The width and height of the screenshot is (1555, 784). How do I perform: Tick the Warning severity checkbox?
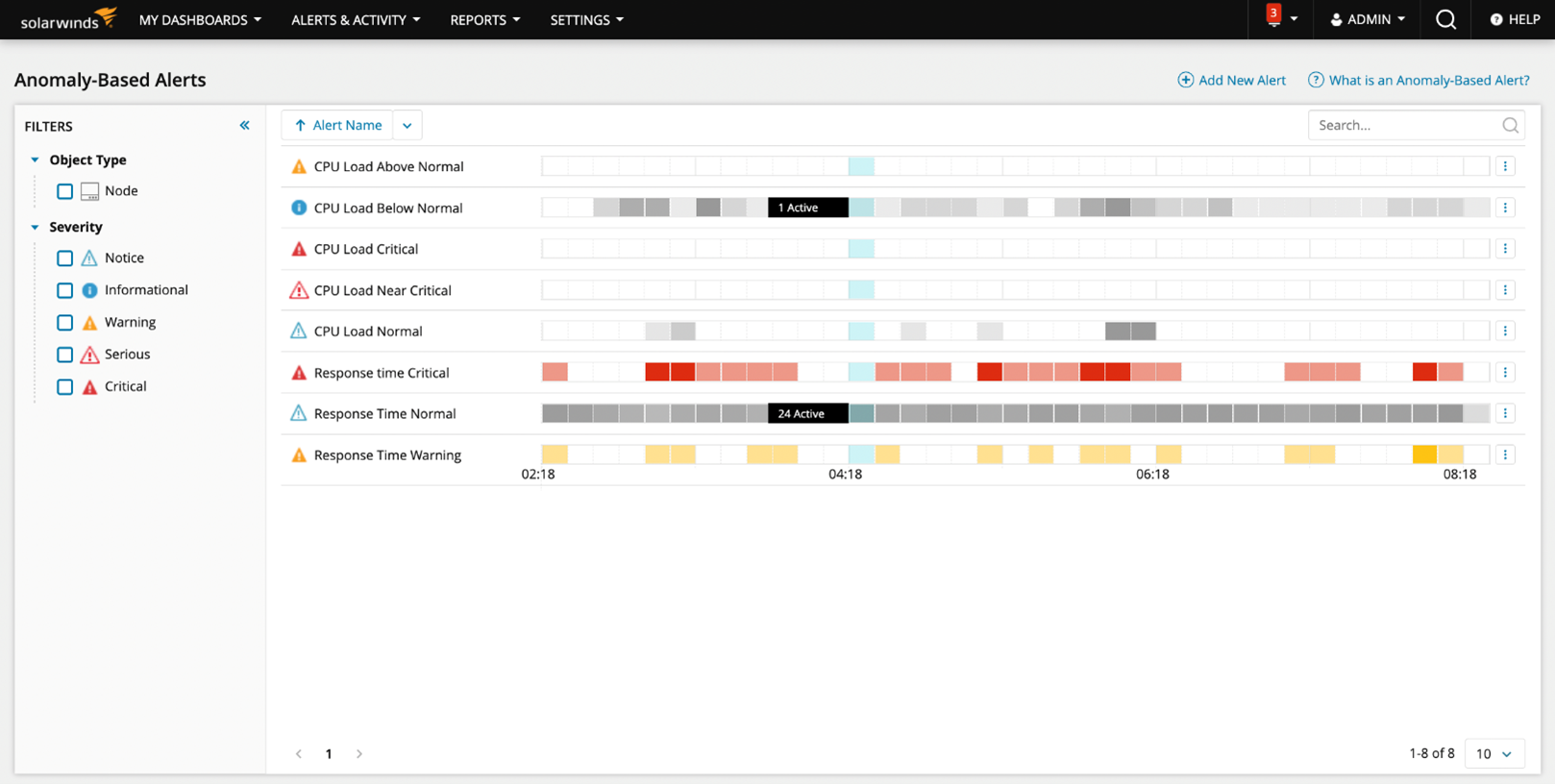64,323
